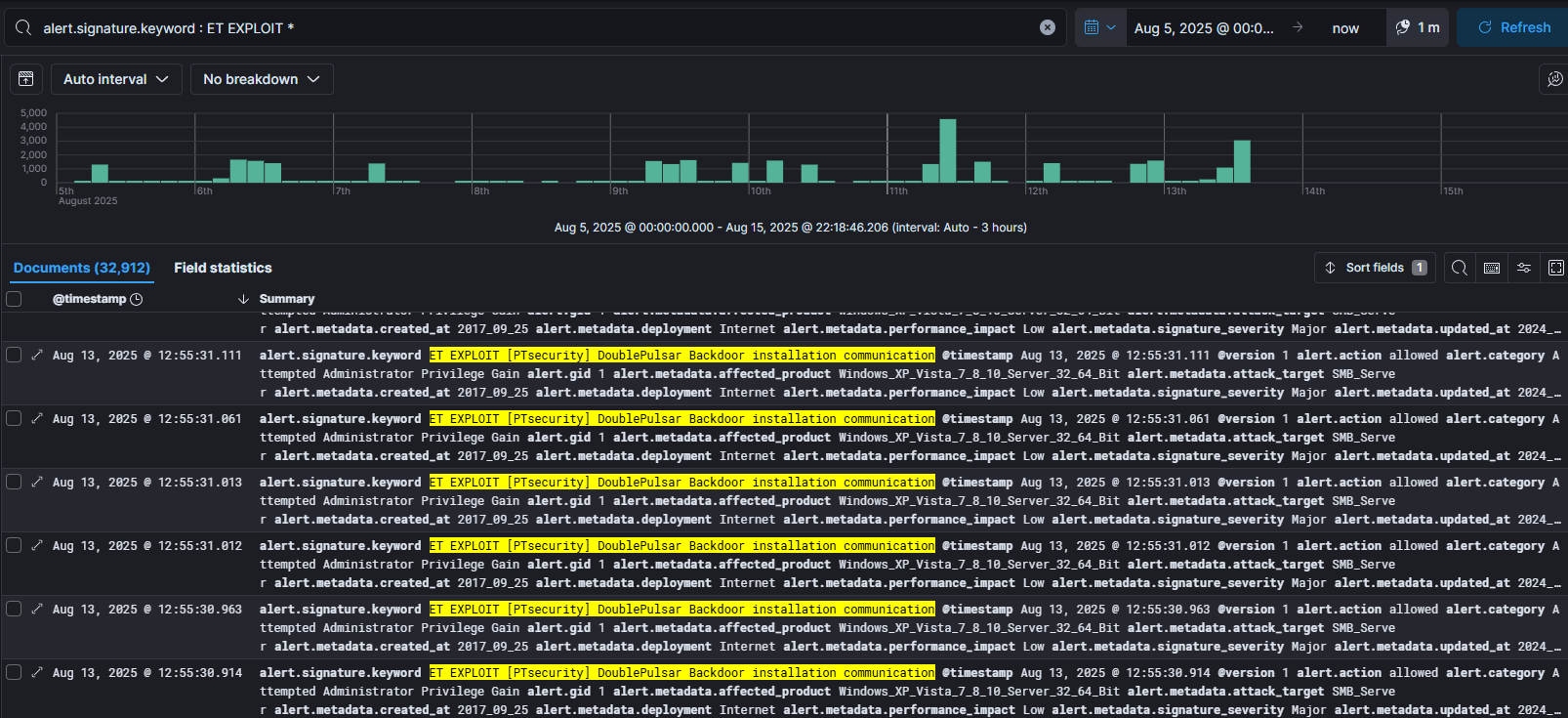Select checkbox for row 12:55:31.061
Viewport: 1568px width, 718px height.
click(14, 418)
